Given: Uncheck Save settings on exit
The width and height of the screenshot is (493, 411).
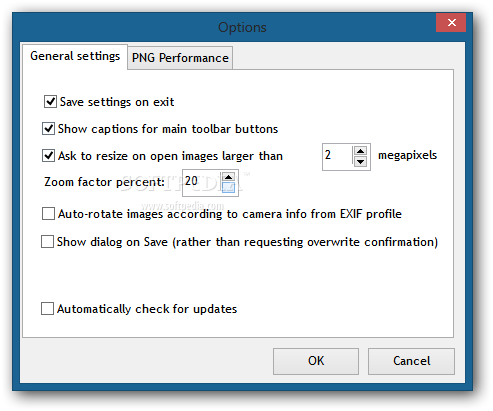Looking at the screenshot, I should point(50,102).
